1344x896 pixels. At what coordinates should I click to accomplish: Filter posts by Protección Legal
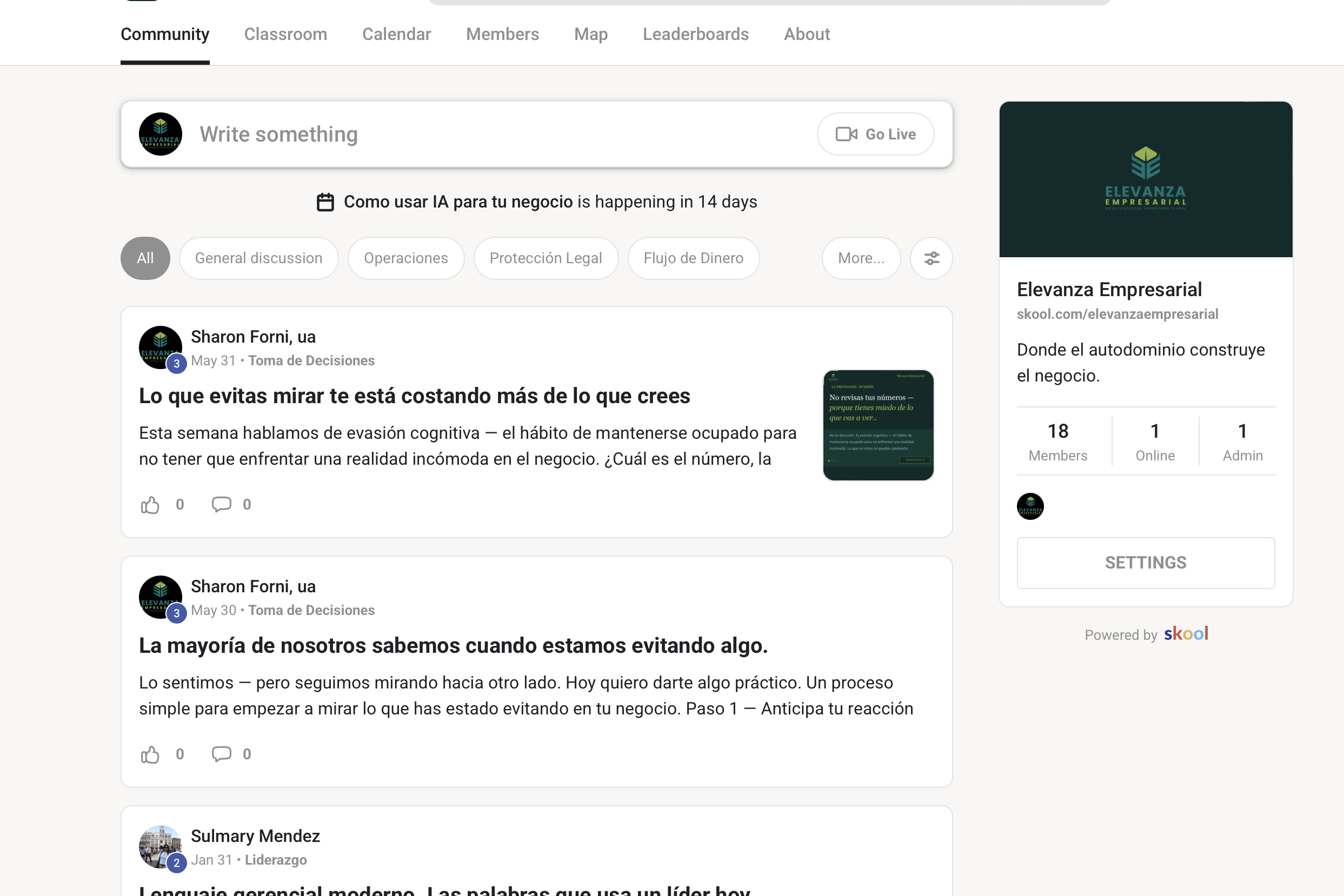[545, 258]
